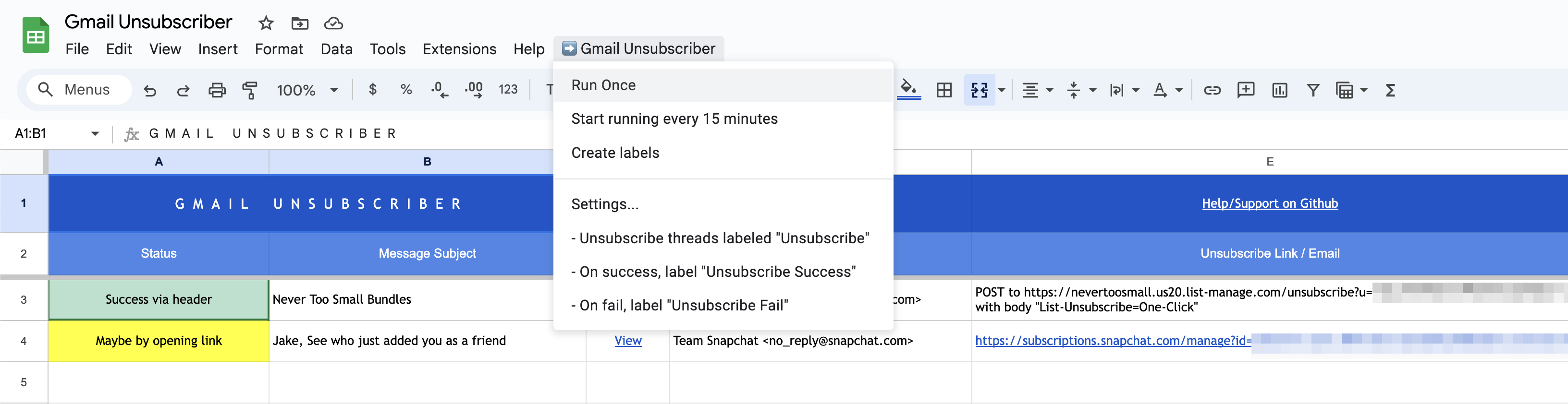The width and height of the screenshot is (1568, 404).
Task: Open the Insert menu
Action: point(217,49)
